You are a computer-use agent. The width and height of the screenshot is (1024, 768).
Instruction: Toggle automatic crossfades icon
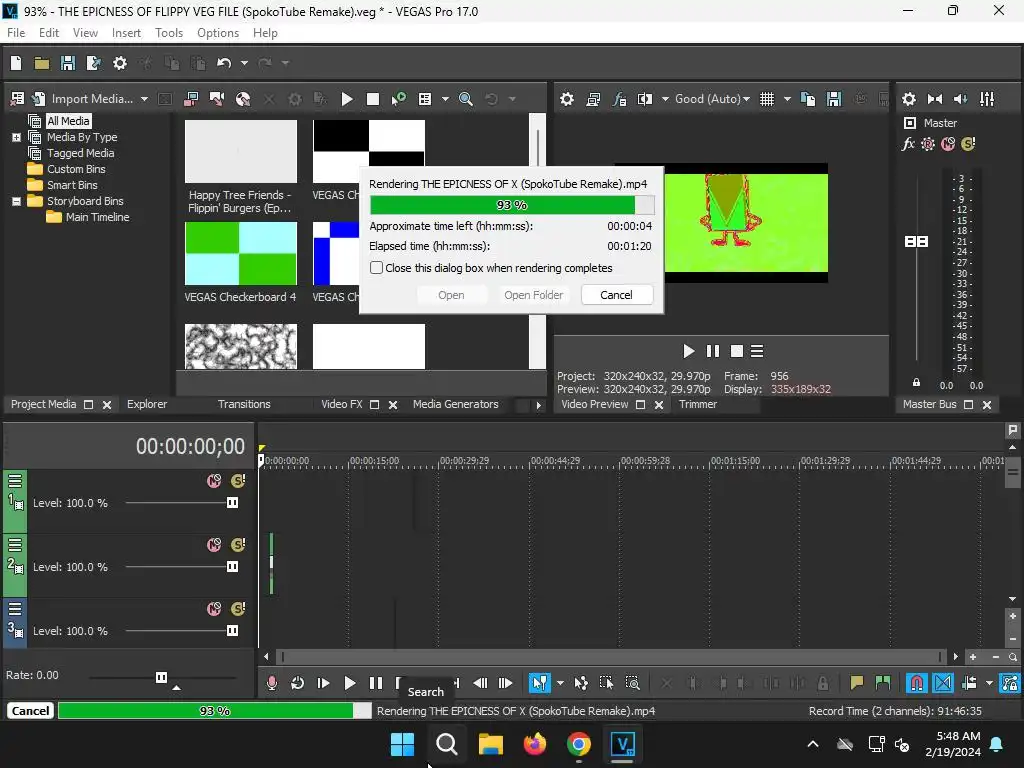943,683
